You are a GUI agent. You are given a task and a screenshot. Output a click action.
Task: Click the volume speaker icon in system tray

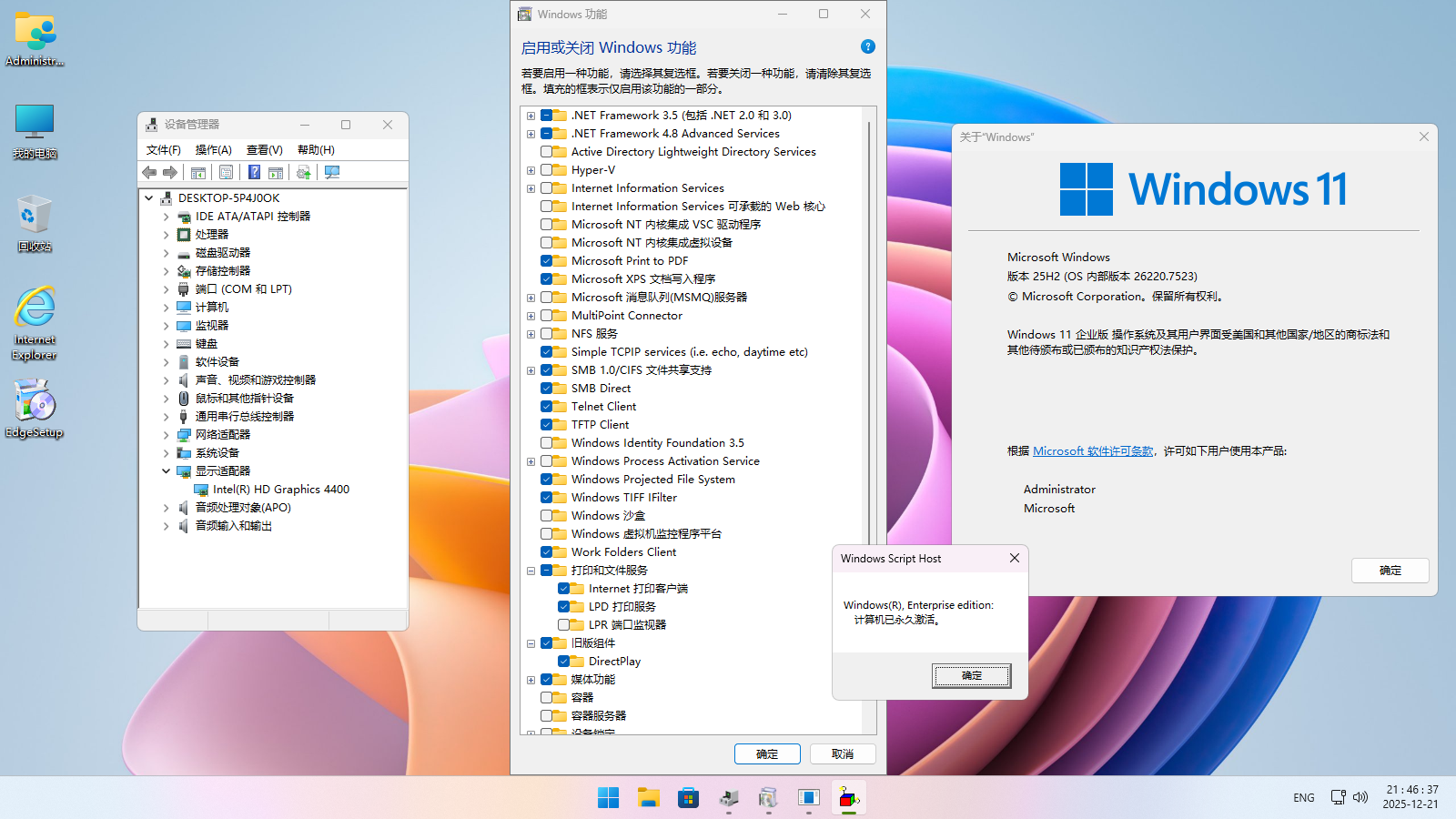click(1360, 797)
